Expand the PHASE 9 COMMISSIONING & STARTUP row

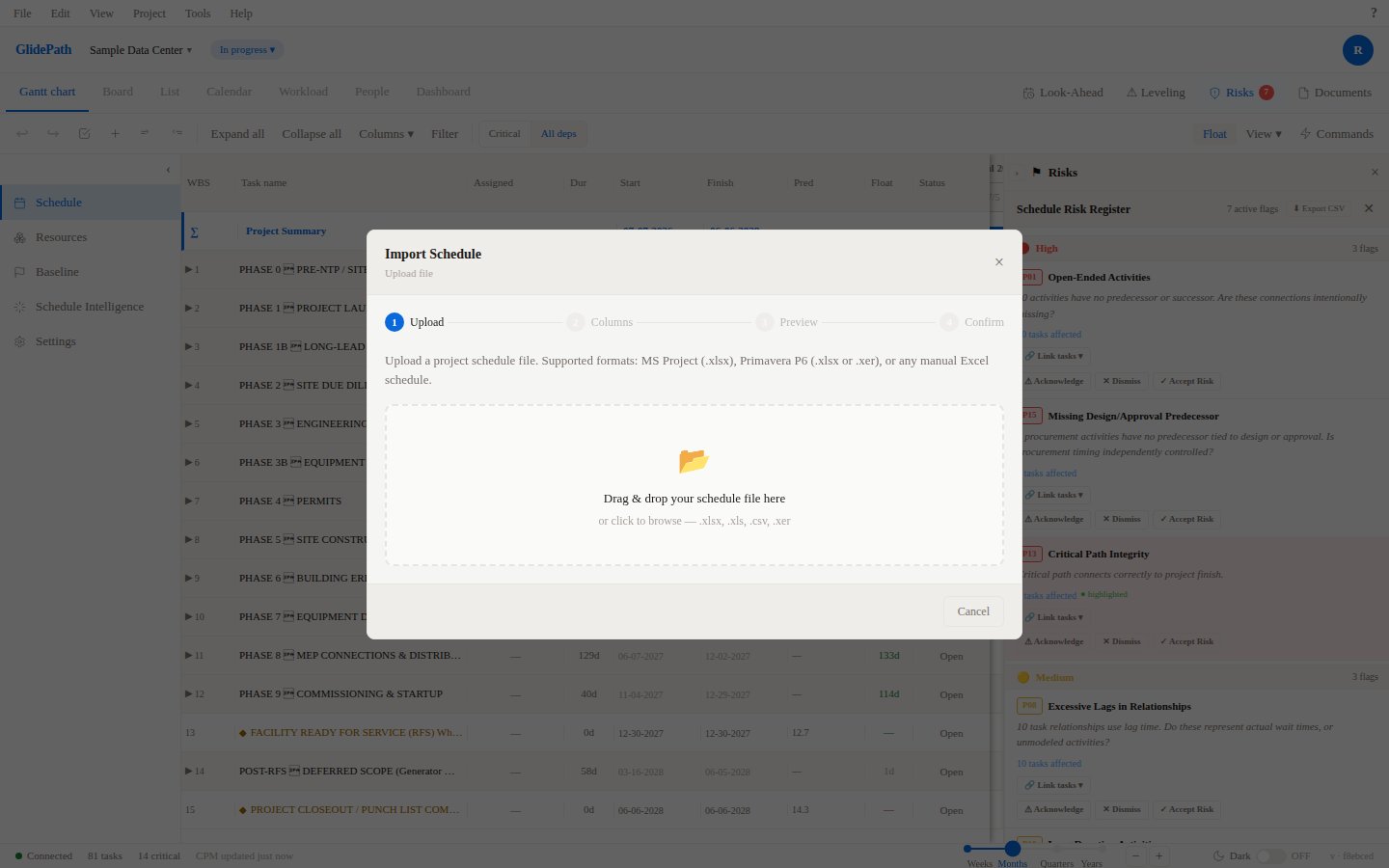click(189, 693)
